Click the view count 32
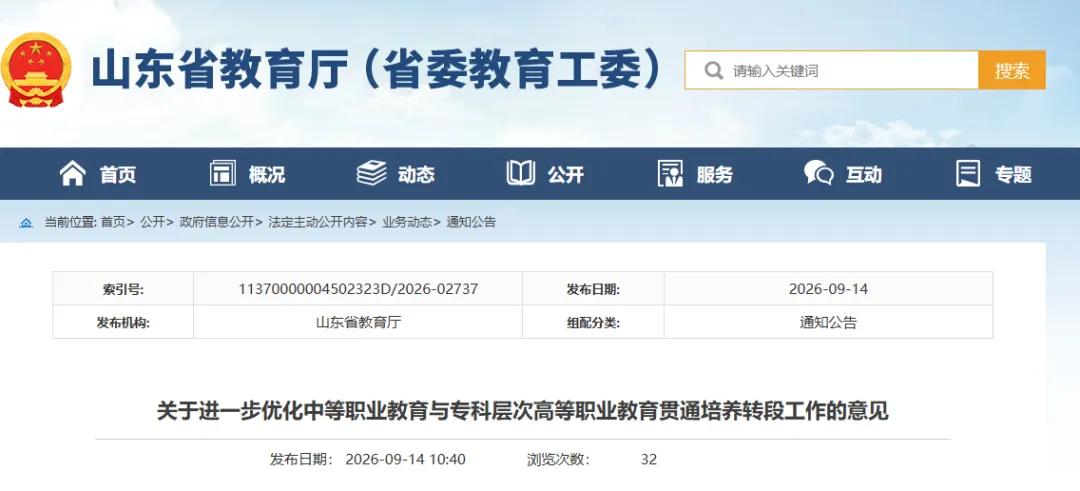Screen dimensions: 1080x491 [x=649, y=459]
